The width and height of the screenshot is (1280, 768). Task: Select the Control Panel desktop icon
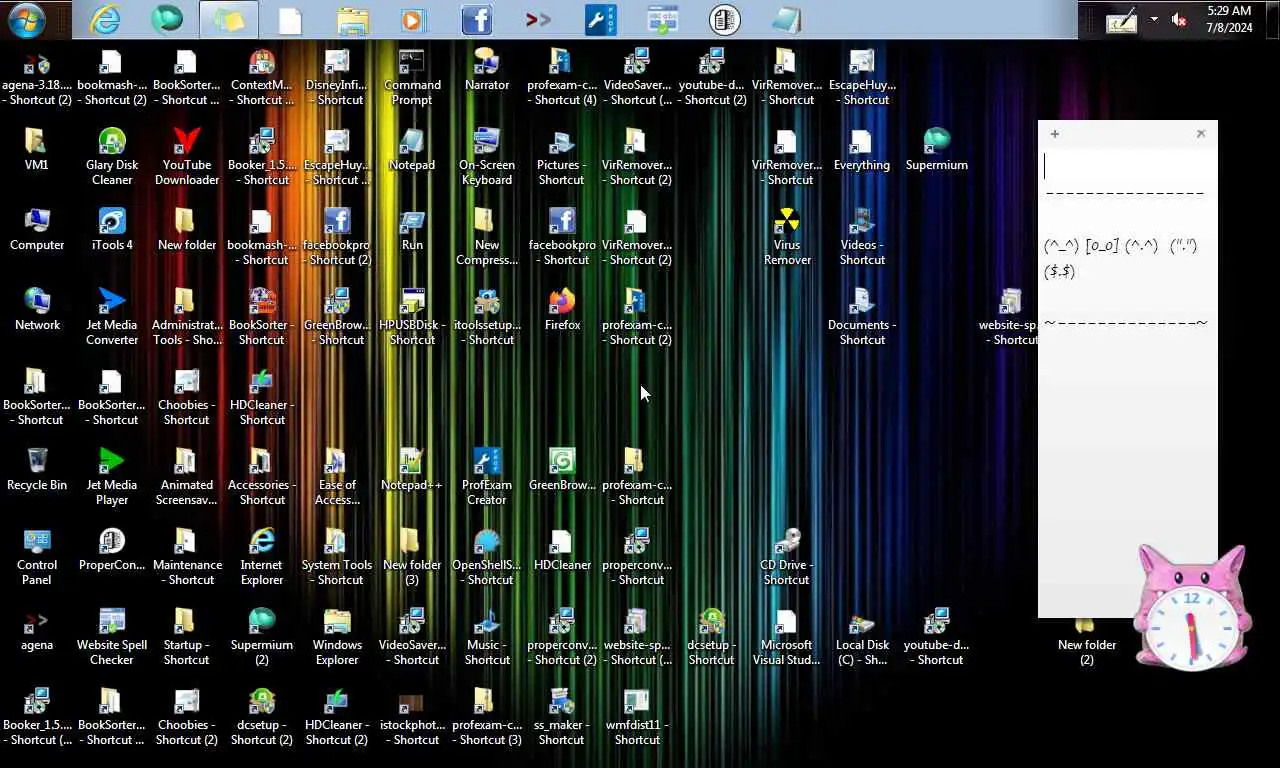click(37, 557)
